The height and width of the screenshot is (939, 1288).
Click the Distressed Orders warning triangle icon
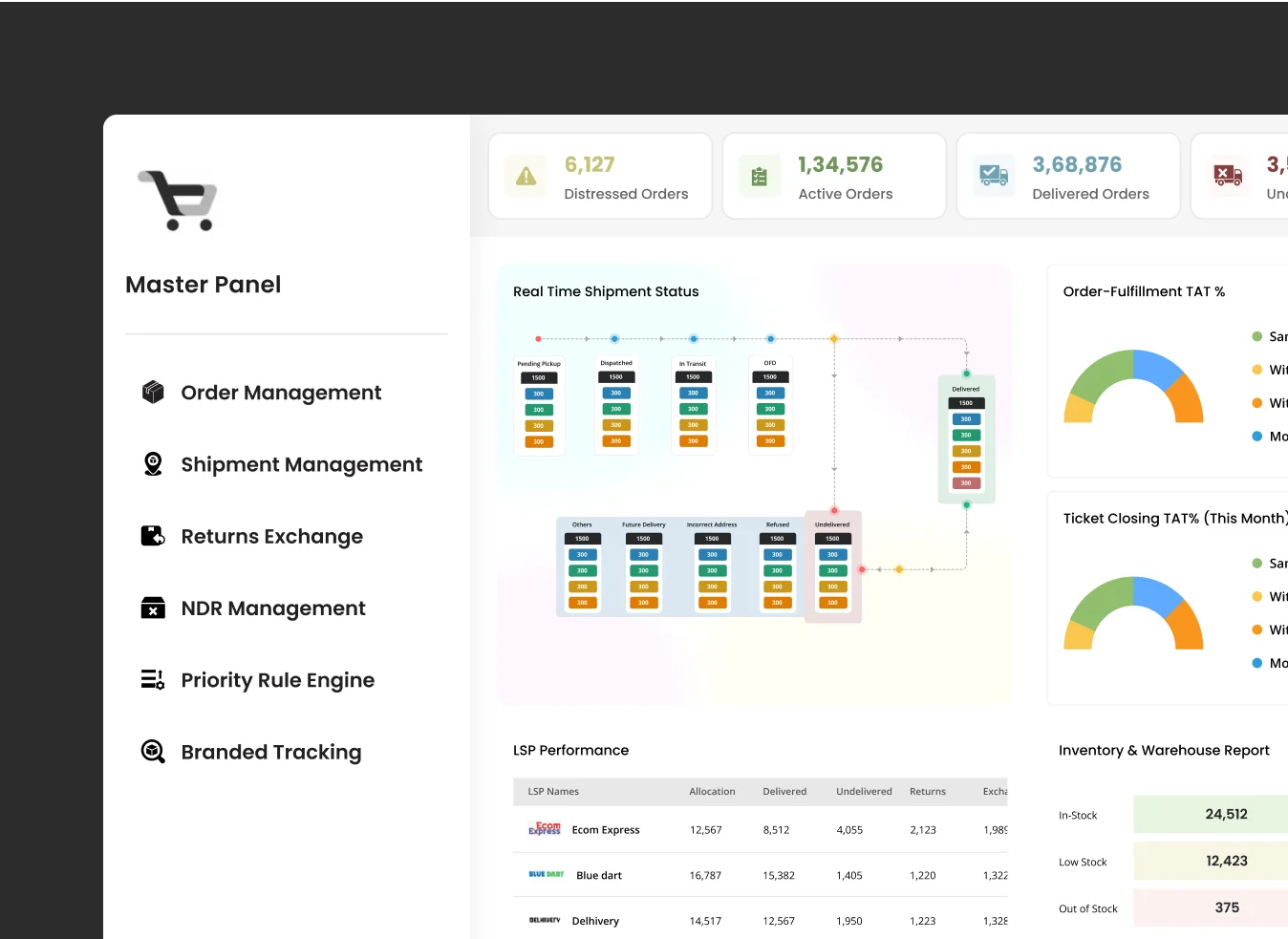526,176
